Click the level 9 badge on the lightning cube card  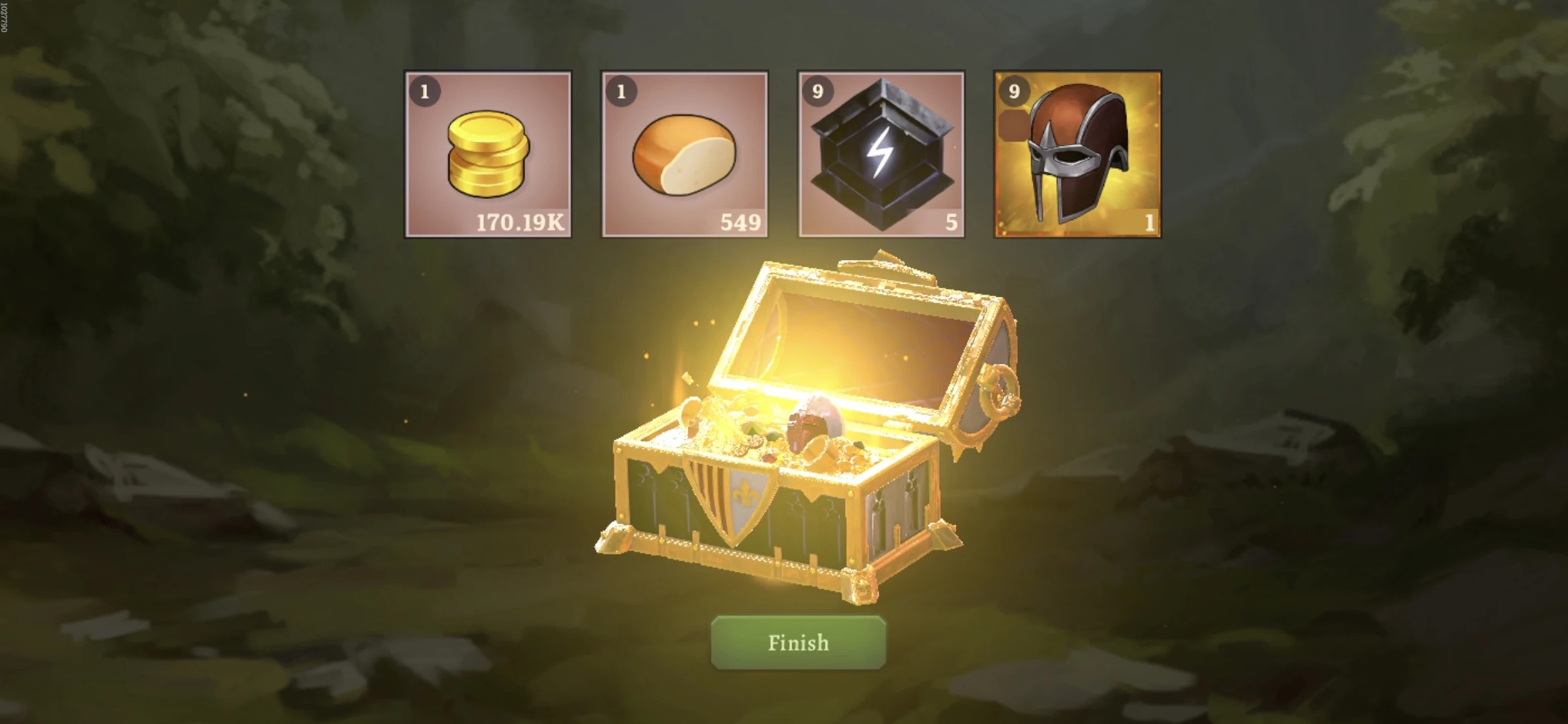click(817, 91)
